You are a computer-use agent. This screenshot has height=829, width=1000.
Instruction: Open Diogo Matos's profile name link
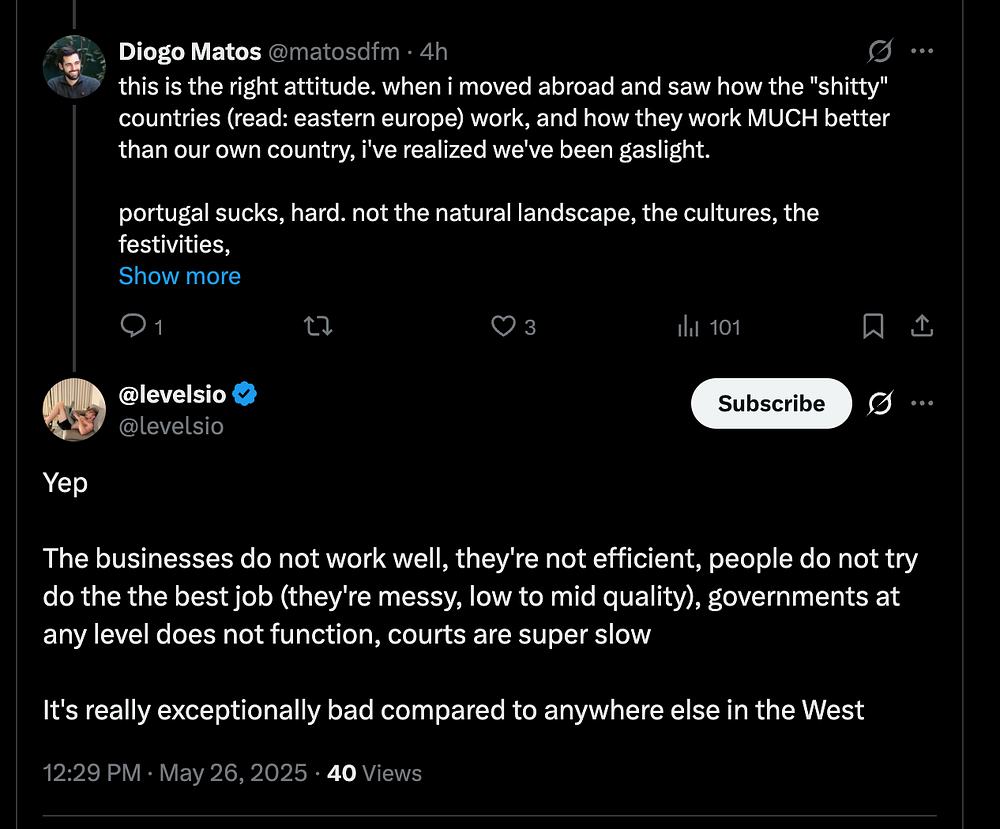click(x=189, y=50)
